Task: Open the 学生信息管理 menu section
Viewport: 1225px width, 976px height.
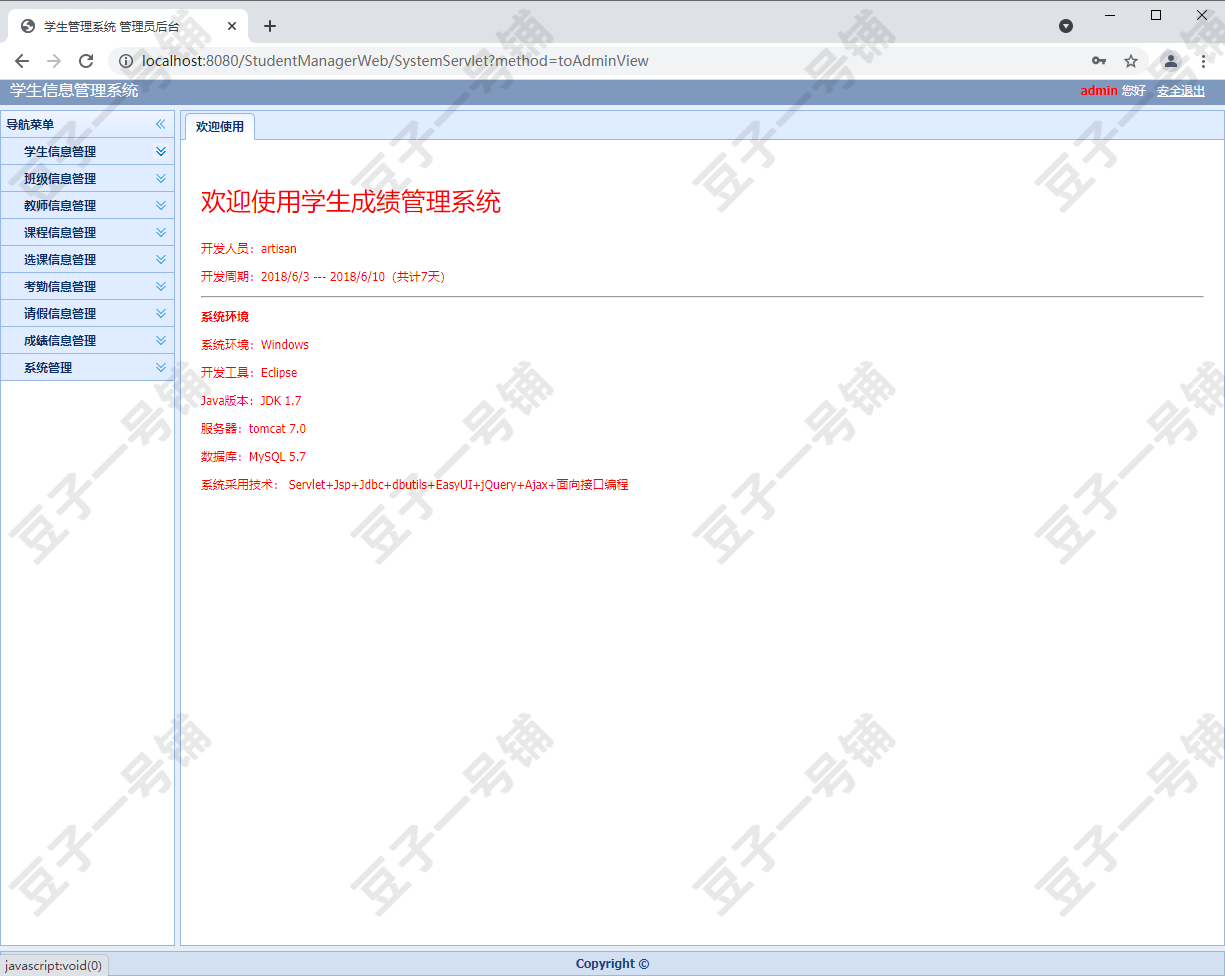Action: coord(87,151)
